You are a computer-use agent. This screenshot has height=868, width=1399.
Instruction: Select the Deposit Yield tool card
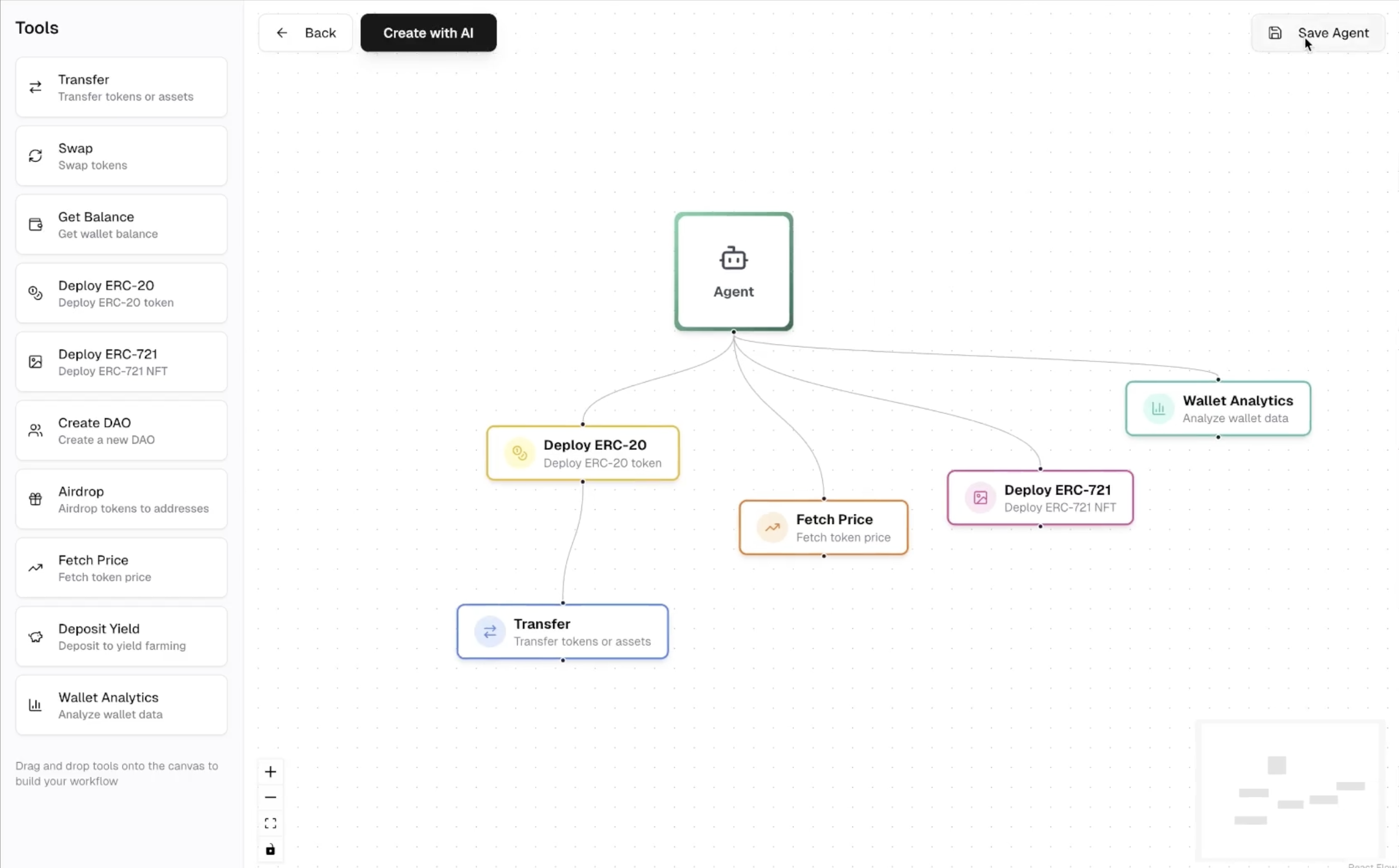pyautogui.click(x=121, y=636)
